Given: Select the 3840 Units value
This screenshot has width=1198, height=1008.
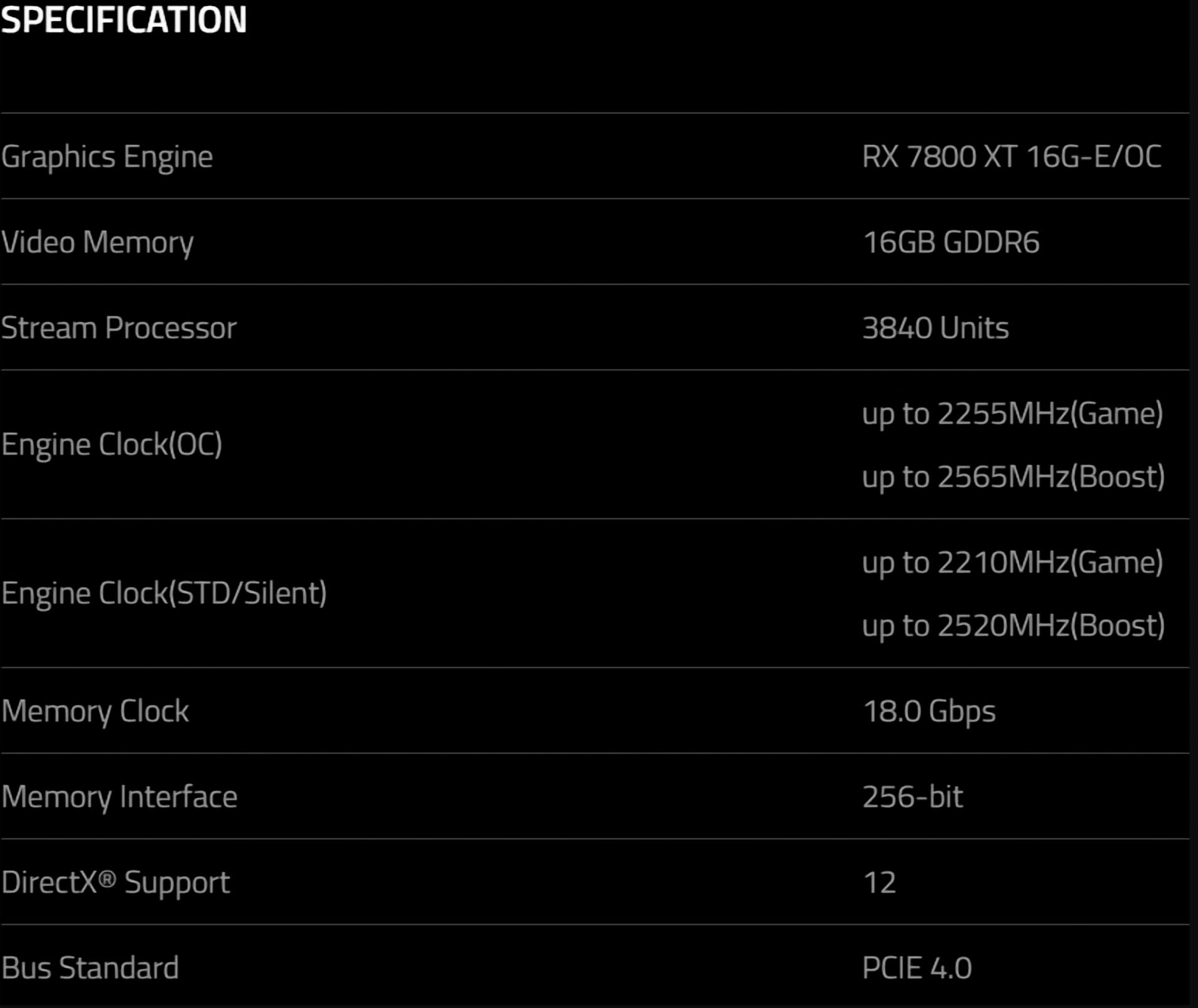Looking at the screenshot, I should pyautogui.click(x=935, y=328).
